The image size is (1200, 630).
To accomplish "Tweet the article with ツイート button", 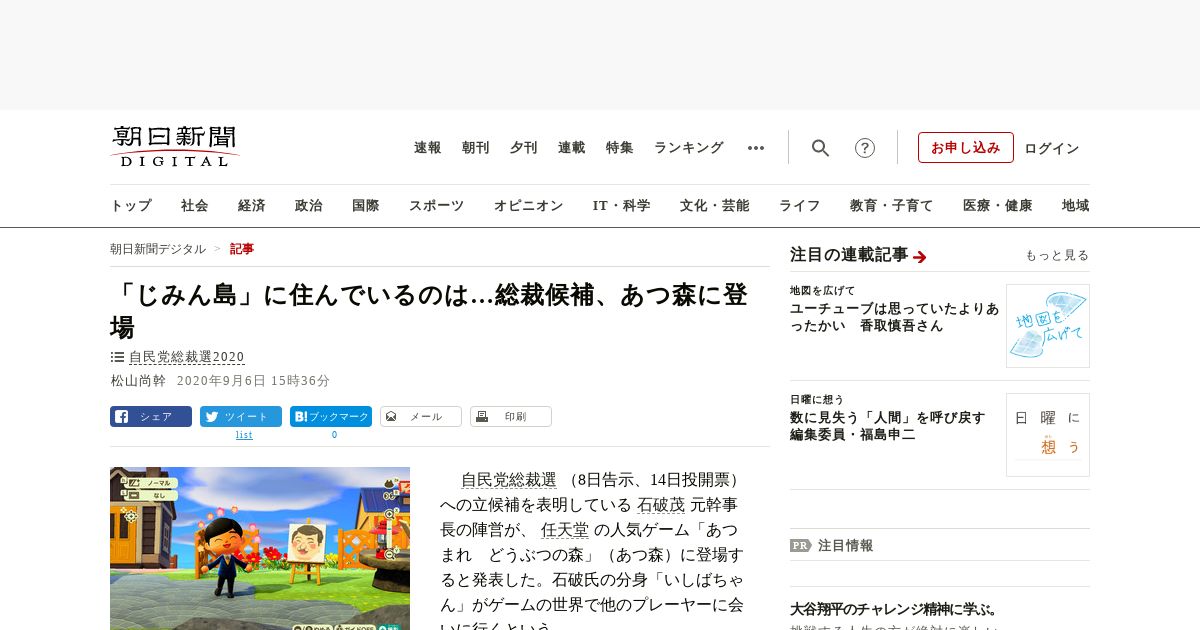I will [241, 417].
